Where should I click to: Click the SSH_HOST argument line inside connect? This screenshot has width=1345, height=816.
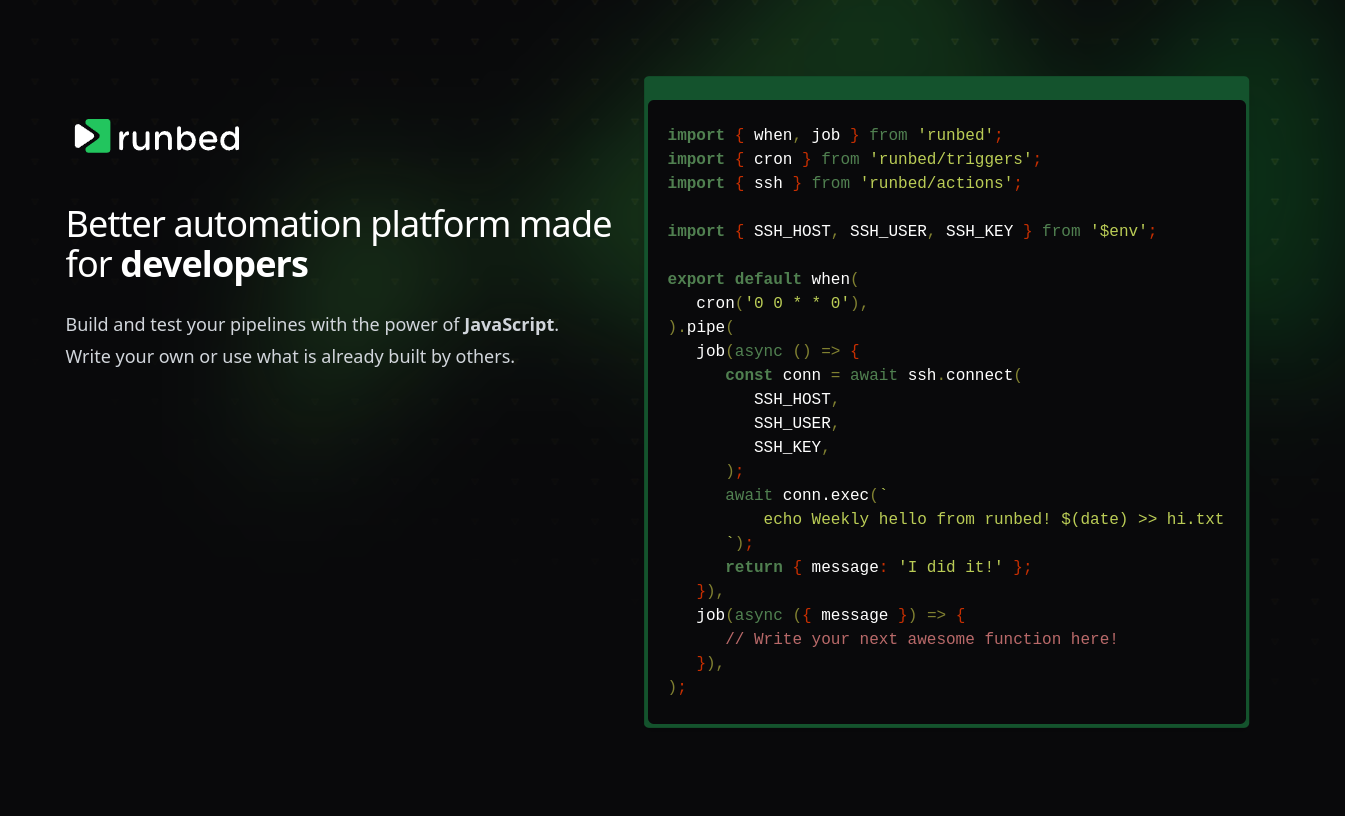[797, 400]
